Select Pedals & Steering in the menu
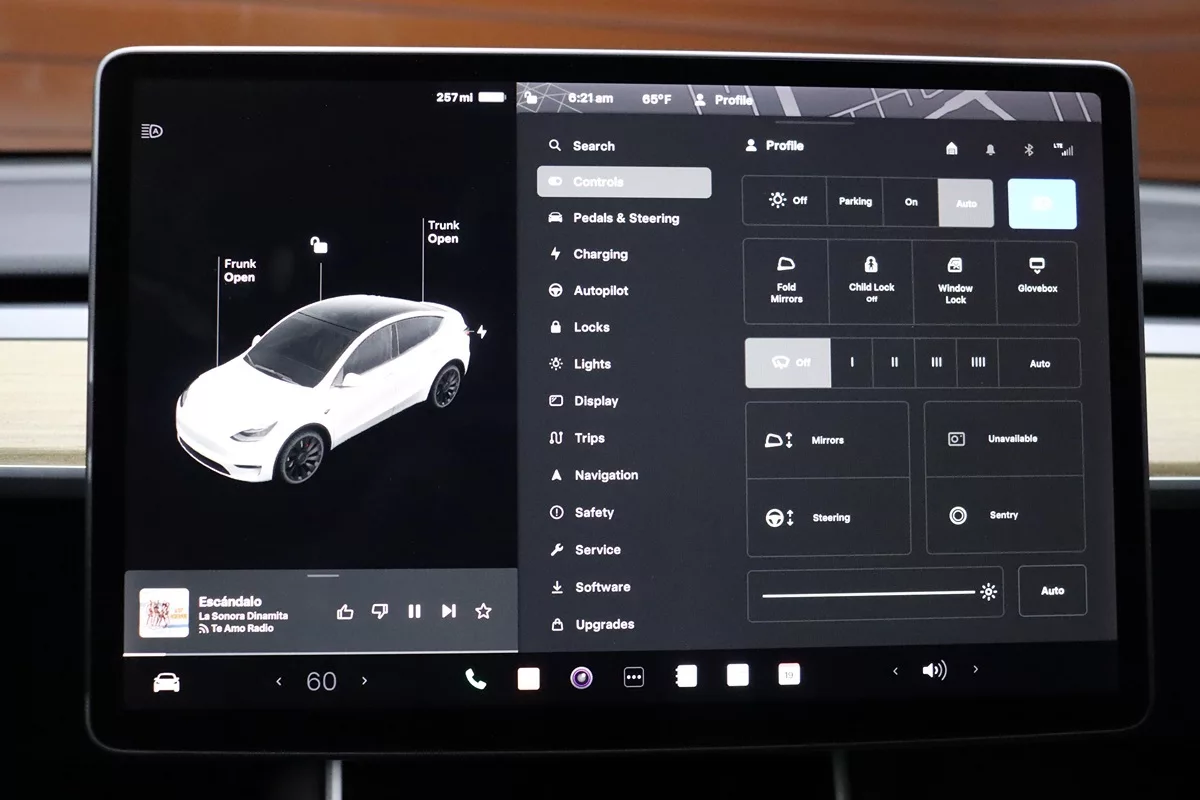This screenshot has width=1200, height=800. pyautogui.click(x=625, y=218)
